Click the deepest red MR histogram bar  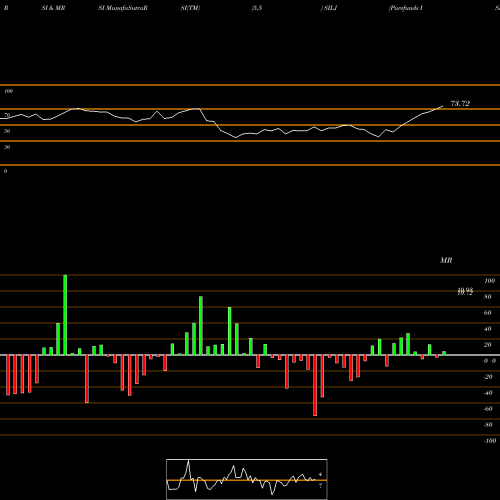pyautogui.click(x=315, y=385)
